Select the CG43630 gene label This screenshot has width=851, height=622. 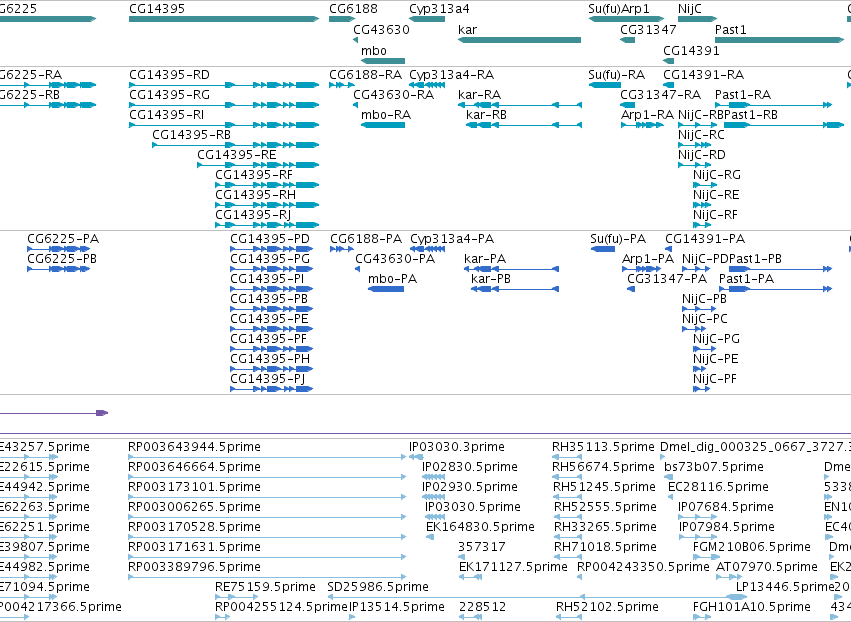pos(381,29)
